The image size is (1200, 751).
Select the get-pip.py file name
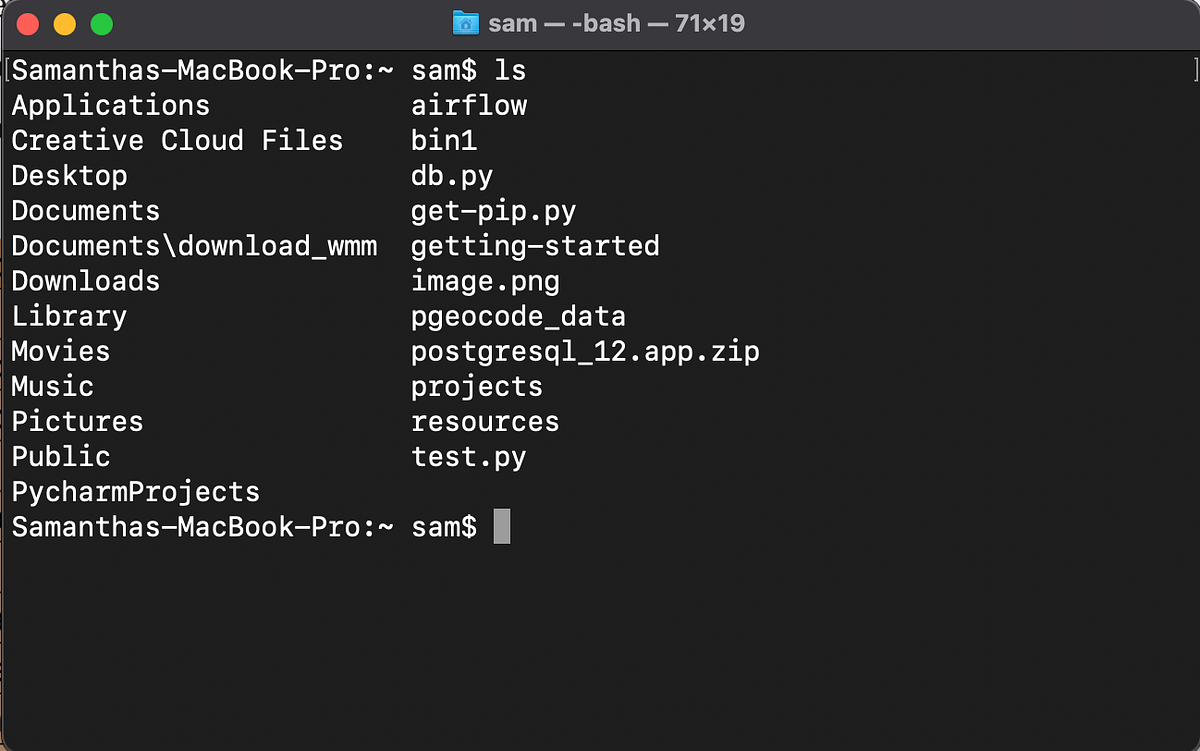494,211
